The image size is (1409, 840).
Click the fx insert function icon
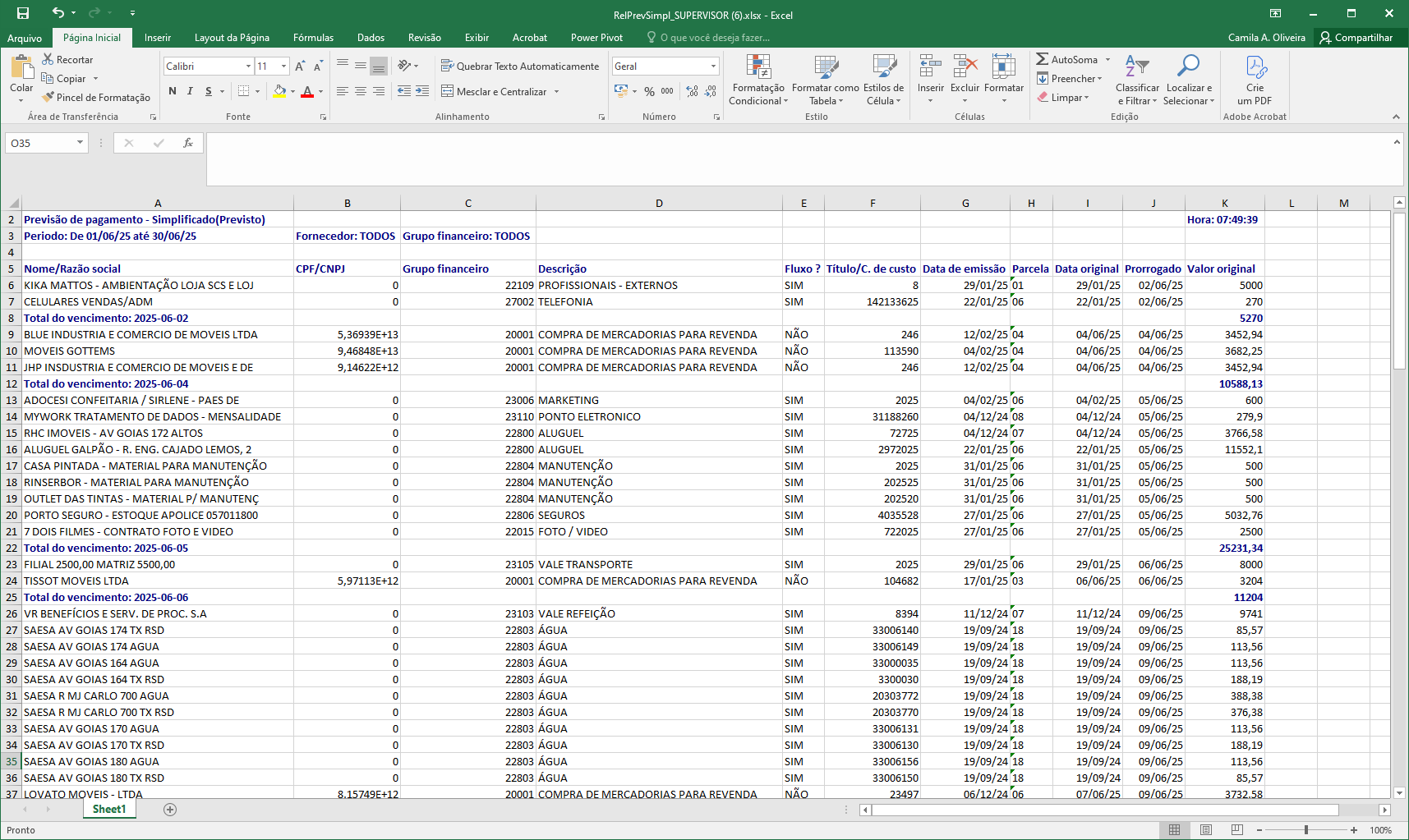pyautogui.click(x=188, y=143)
